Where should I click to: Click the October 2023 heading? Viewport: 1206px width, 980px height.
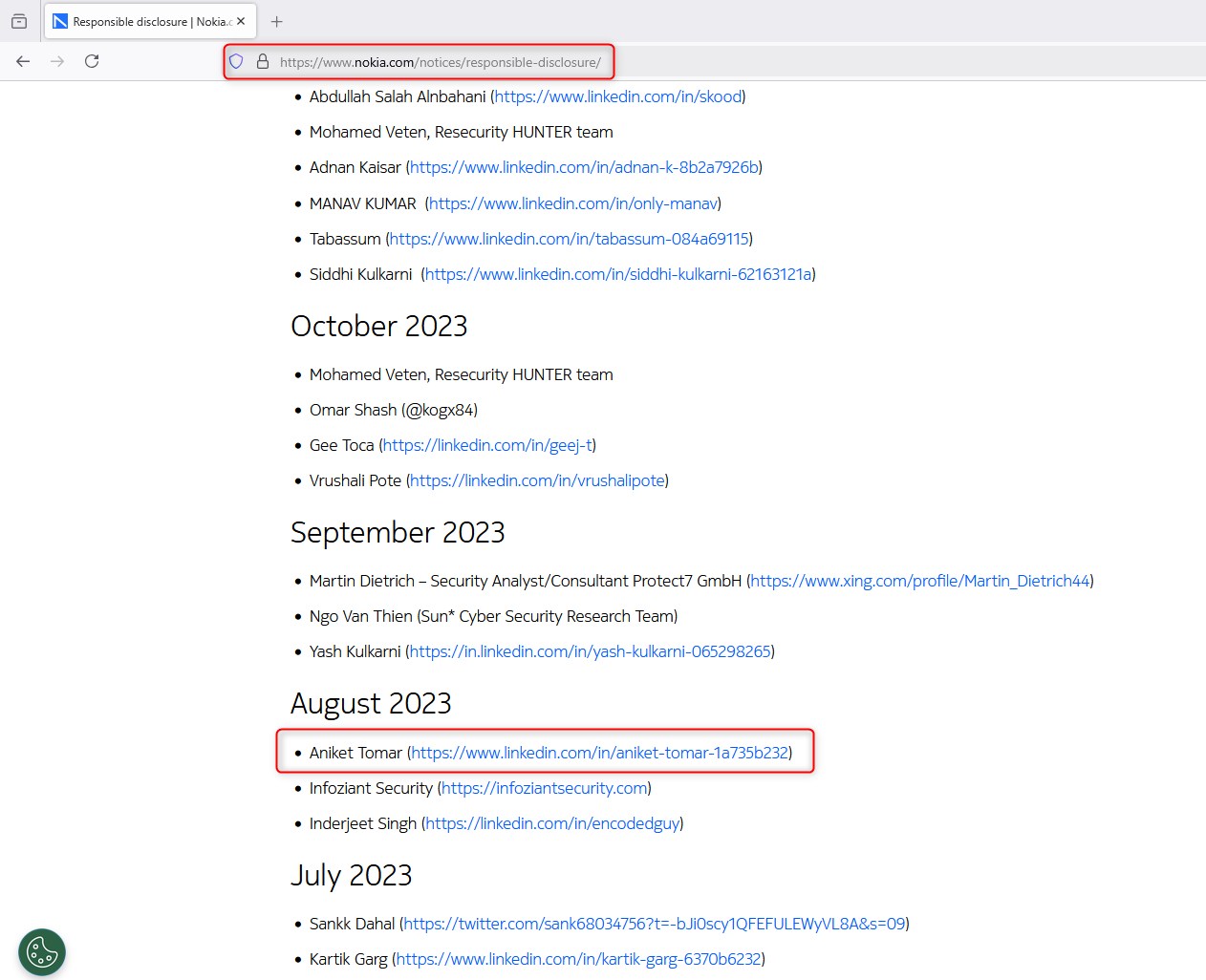379,327
